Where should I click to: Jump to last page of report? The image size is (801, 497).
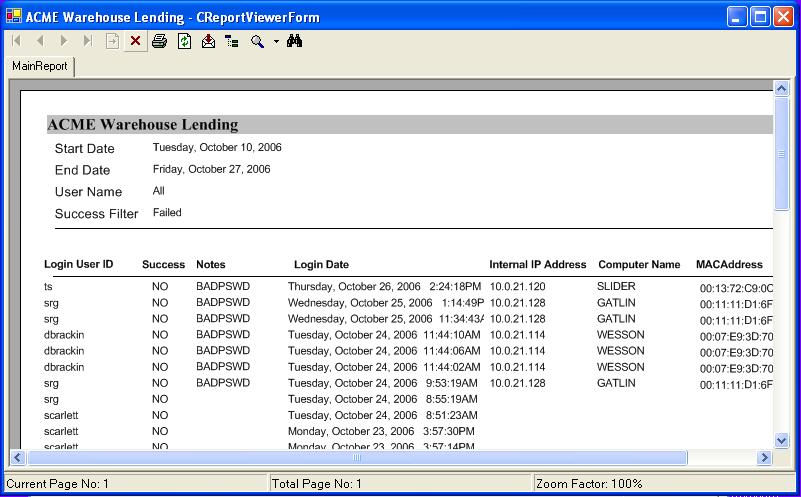88,41
